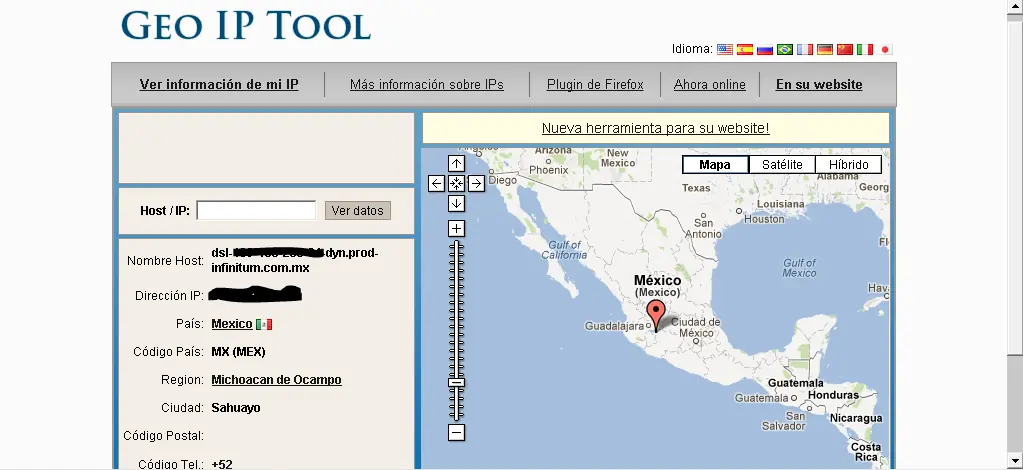Choose the Italian flag language icon
Image resolution: width=1023 pixels, height=470 pixels.
[x=865, y=49]
